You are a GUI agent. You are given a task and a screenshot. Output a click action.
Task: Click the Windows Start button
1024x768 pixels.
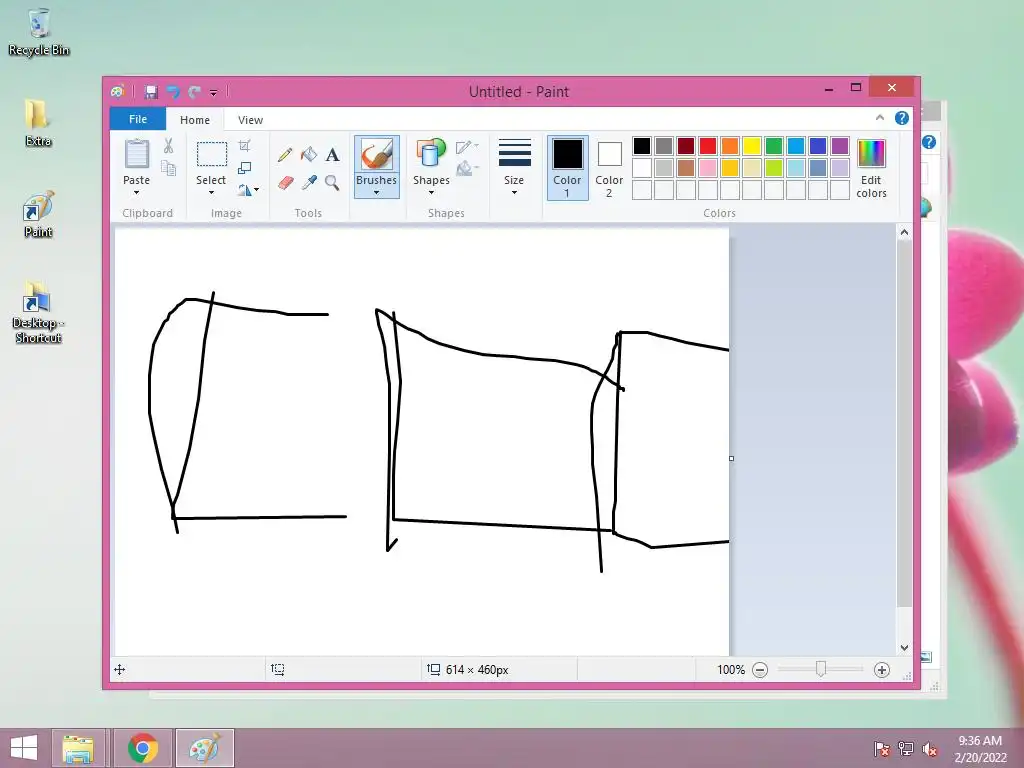coord(24,748)
